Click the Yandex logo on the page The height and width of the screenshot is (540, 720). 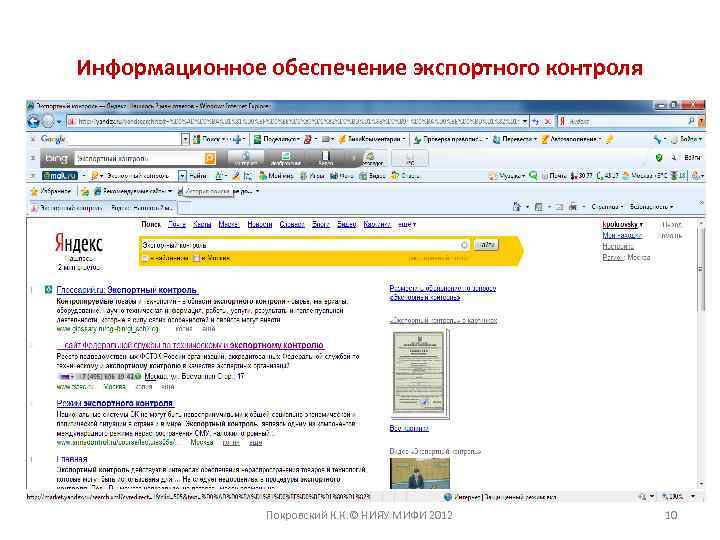point(79,243)
